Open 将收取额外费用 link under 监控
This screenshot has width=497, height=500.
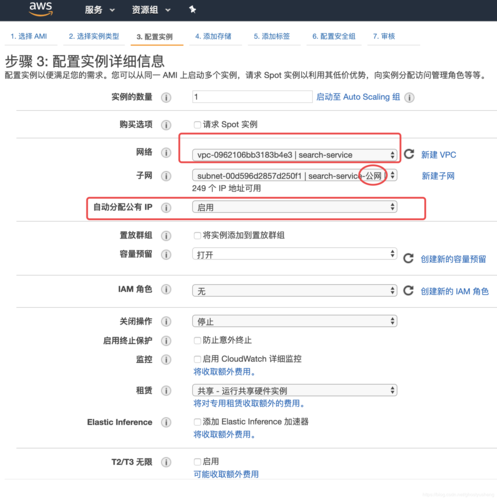[x=224, y=372]
